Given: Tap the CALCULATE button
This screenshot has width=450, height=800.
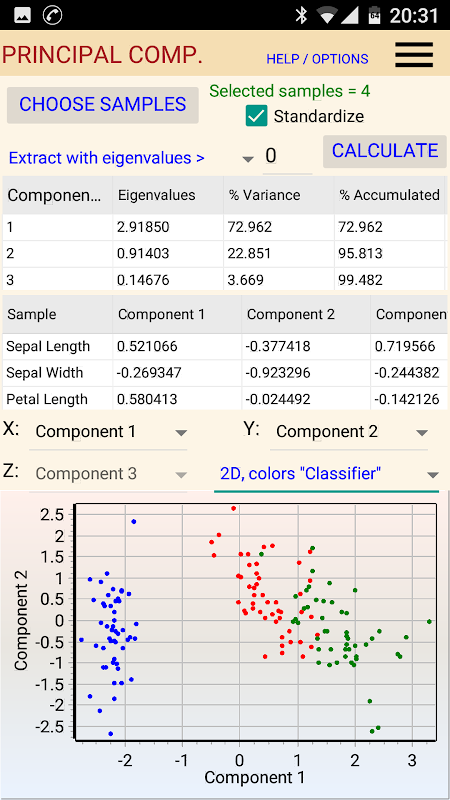Looking at the screenshot, I should (385, 151).
